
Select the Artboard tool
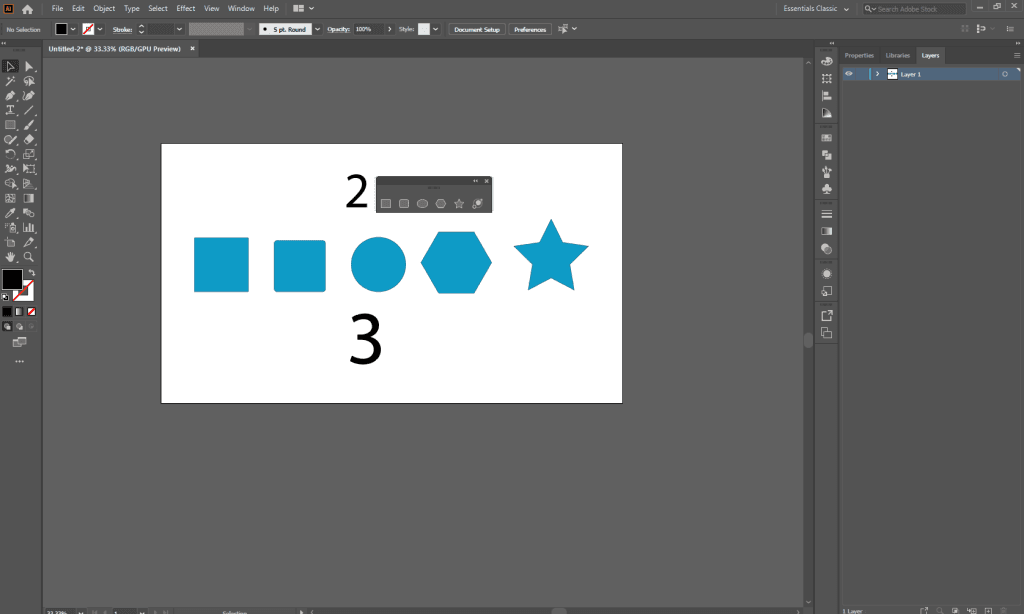pos(10,242)
